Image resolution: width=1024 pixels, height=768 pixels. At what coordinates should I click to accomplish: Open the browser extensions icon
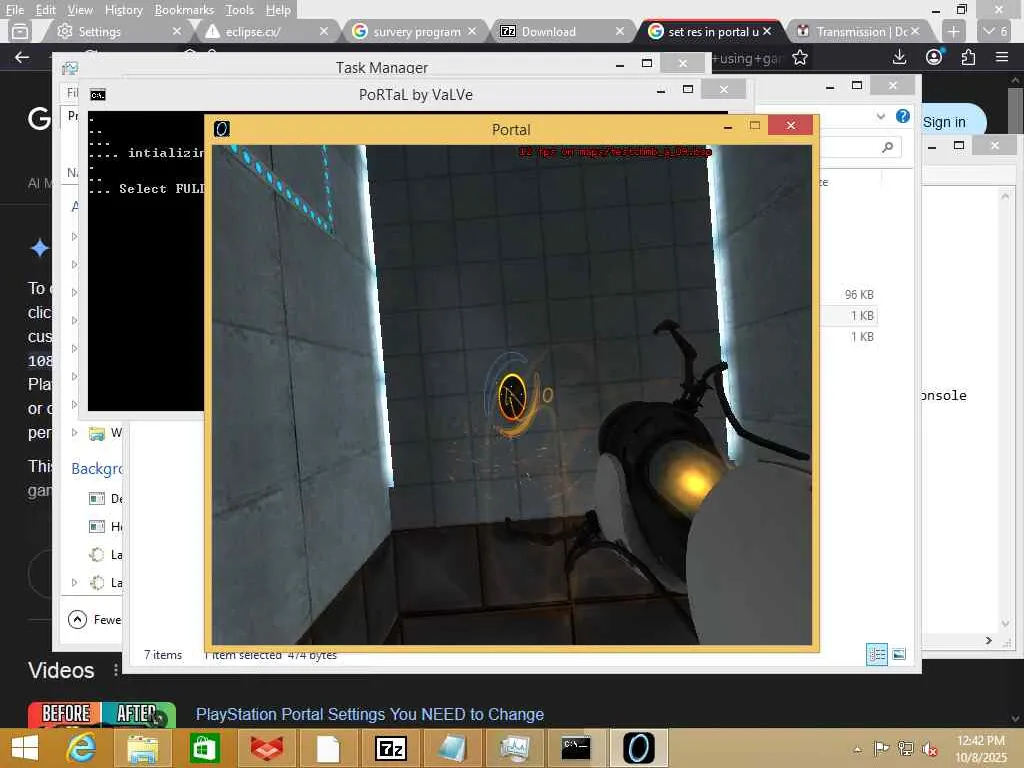(x=968, y=57)
